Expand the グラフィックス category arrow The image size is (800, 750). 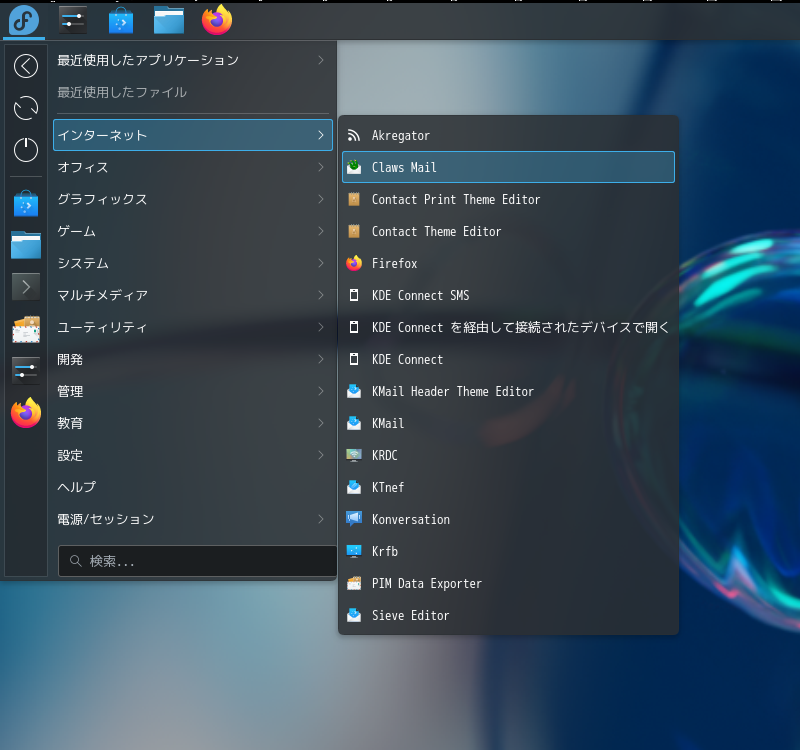(x=321, y=199)
